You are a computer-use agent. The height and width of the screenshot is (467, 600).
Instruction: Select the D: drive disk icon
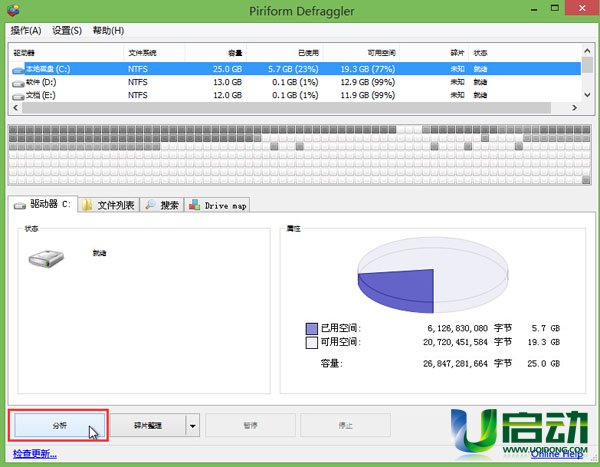point(18,83)
